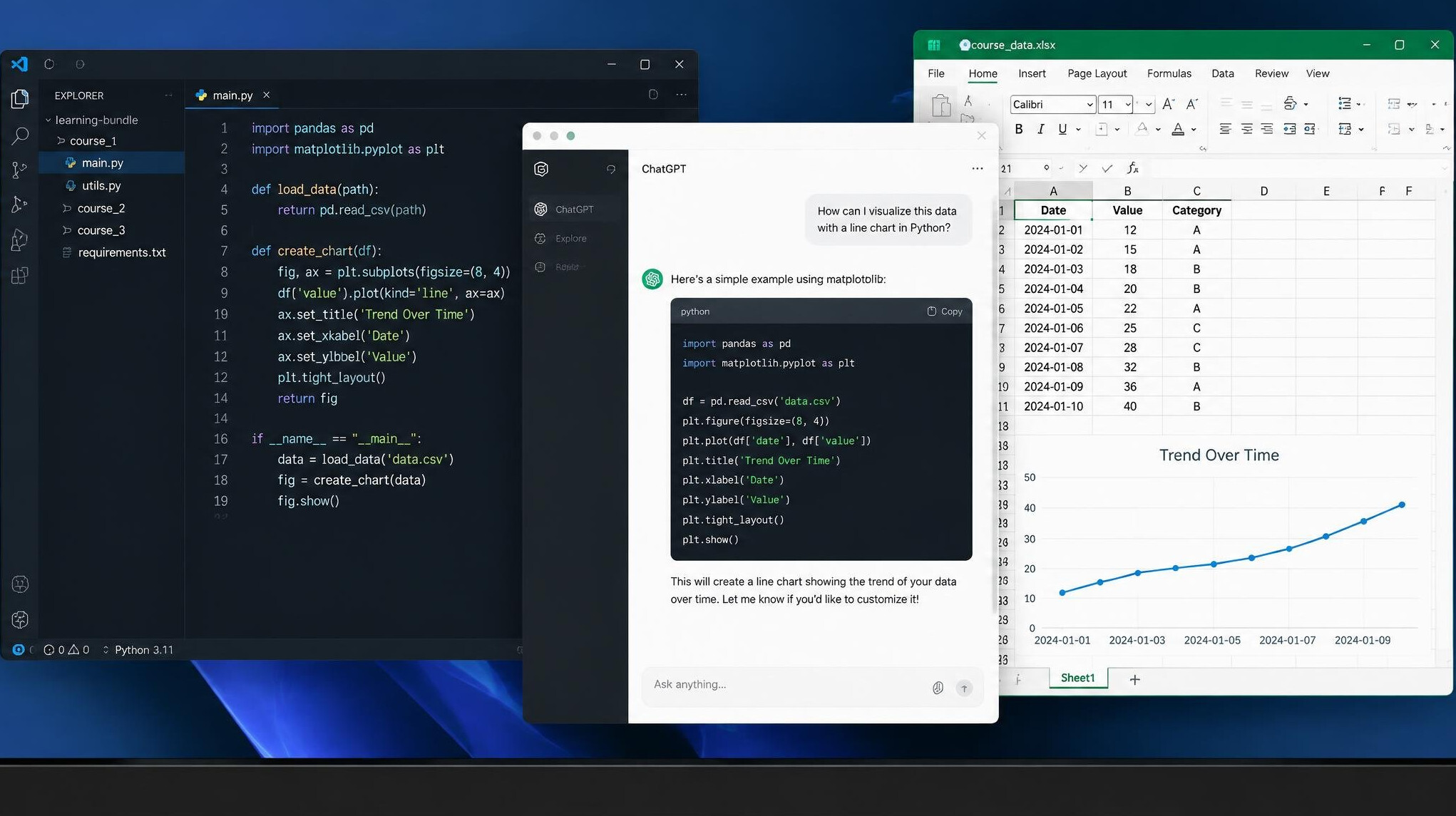Add a new sheet with plus button
Image resolution: width=1456 pixels, height=816 pixels.
[x=1134, y=680]
